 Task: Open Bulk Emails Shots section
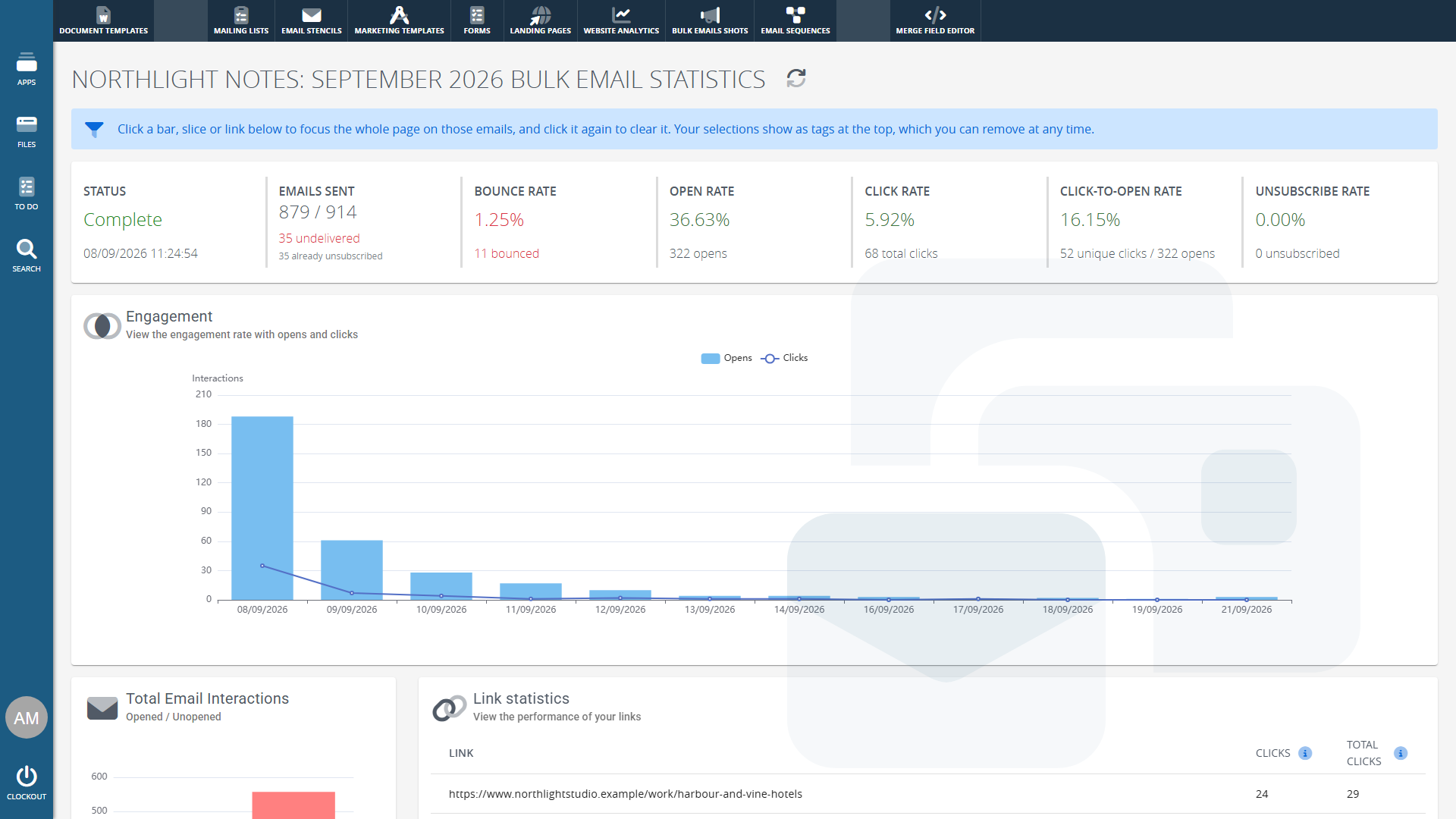(710, 20)
